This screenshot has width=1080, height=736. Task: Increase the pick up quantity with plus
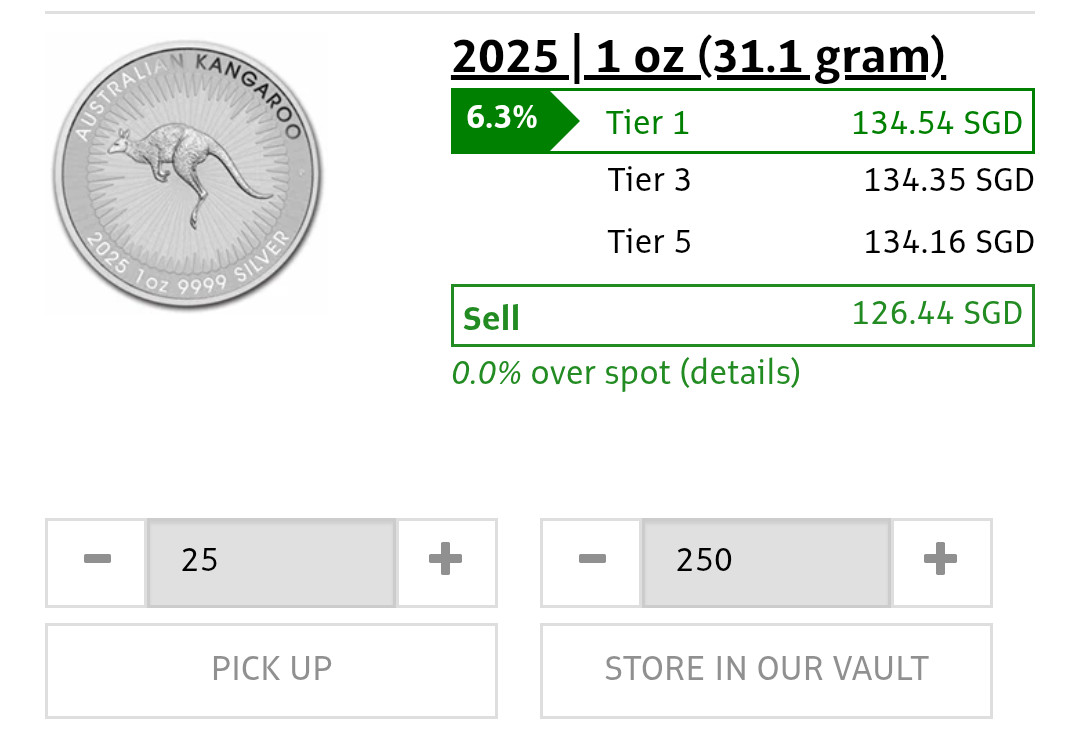446,562
